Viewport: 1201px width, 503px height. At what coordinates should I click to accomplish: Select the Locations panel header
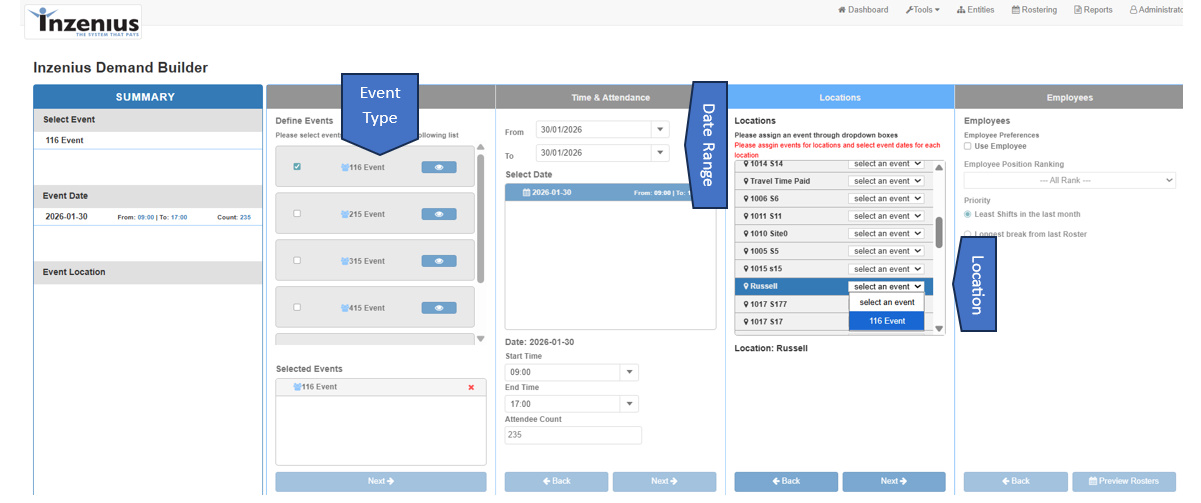[x=840, y=97]
